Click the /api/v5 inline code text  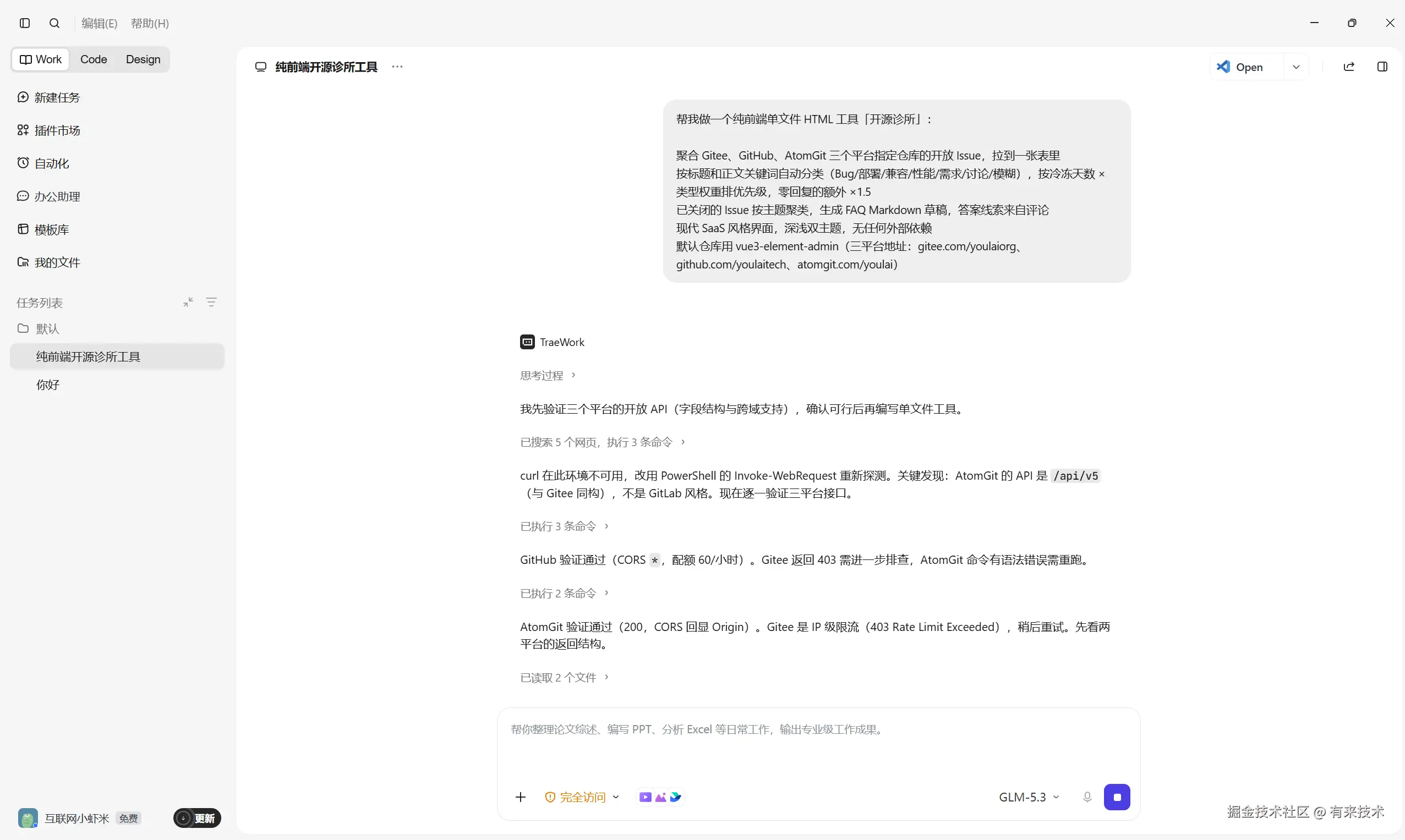(x=1075, y=476)
